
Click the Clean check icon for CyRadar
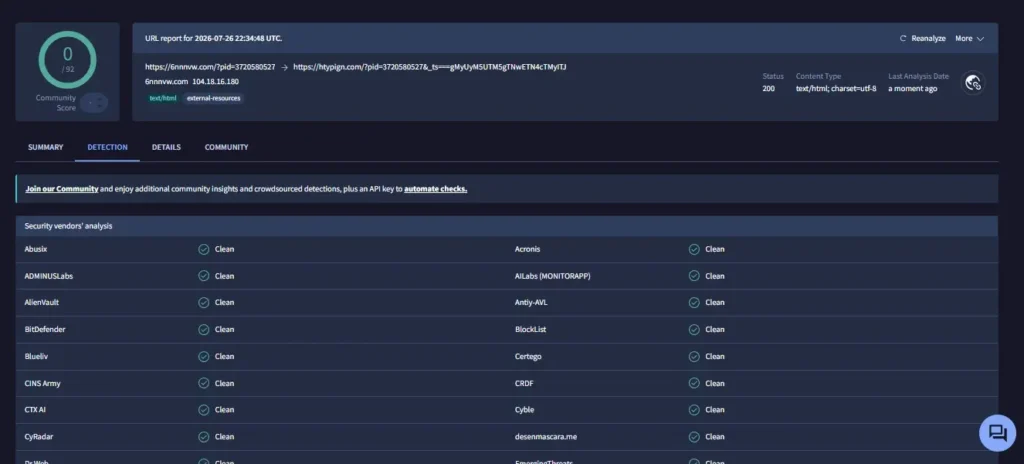pos(204,437)
